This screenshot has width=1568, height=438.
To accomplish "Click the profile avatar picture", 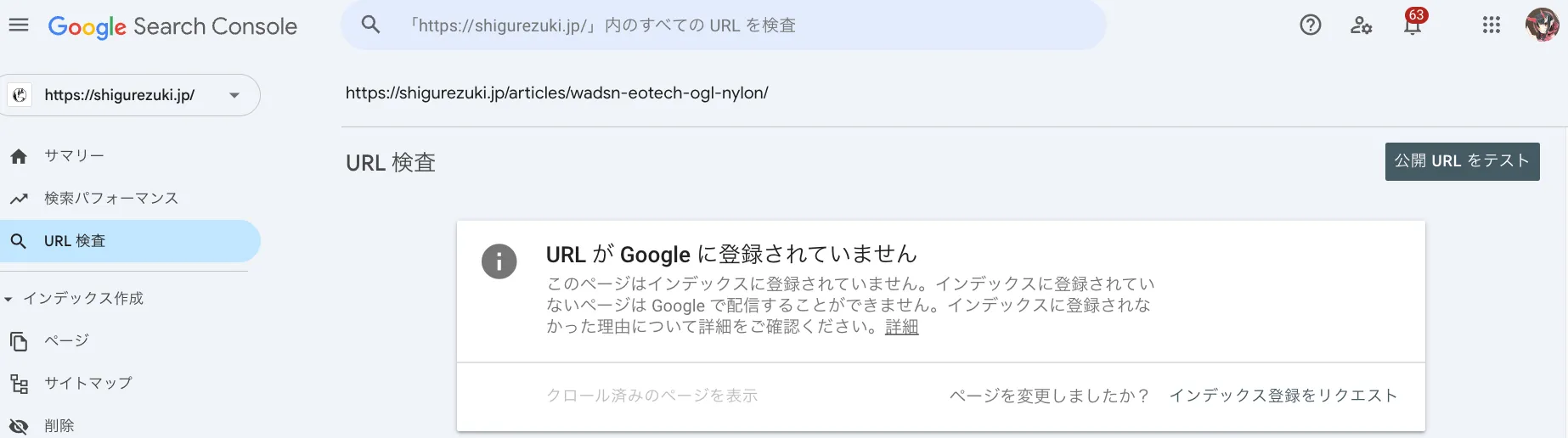I will pos(1542,25).
